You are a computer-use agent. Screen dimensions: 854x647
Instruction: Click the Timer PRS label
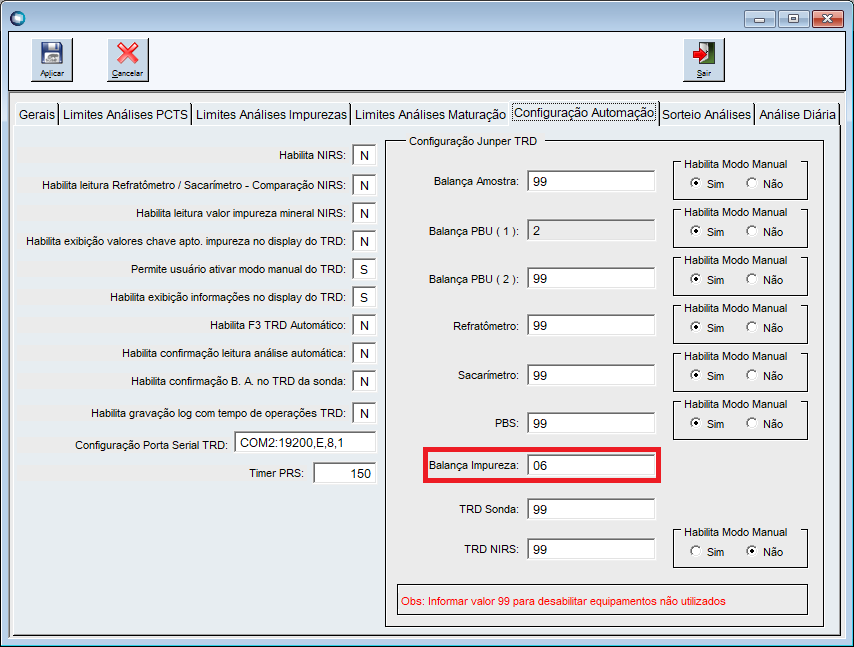(276, 473)
